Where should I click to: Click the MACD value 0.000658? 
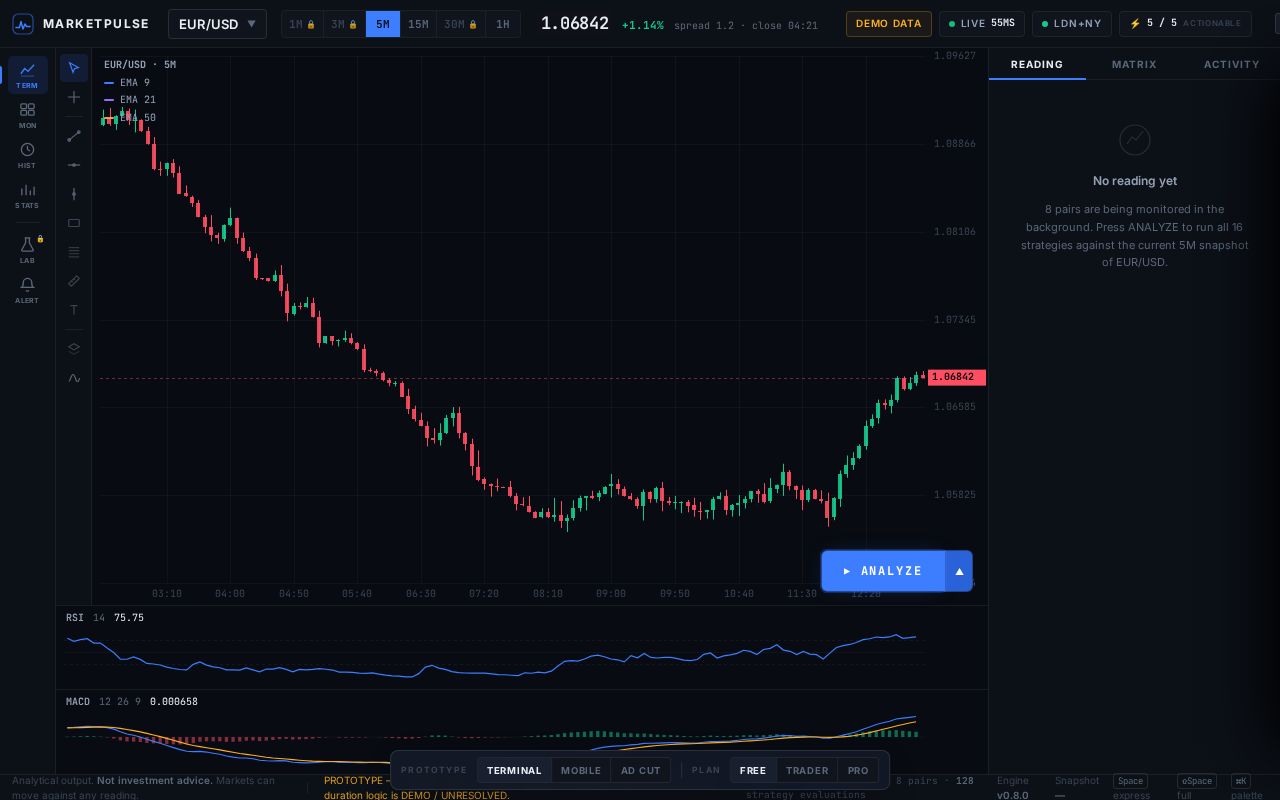click(174, 702)
